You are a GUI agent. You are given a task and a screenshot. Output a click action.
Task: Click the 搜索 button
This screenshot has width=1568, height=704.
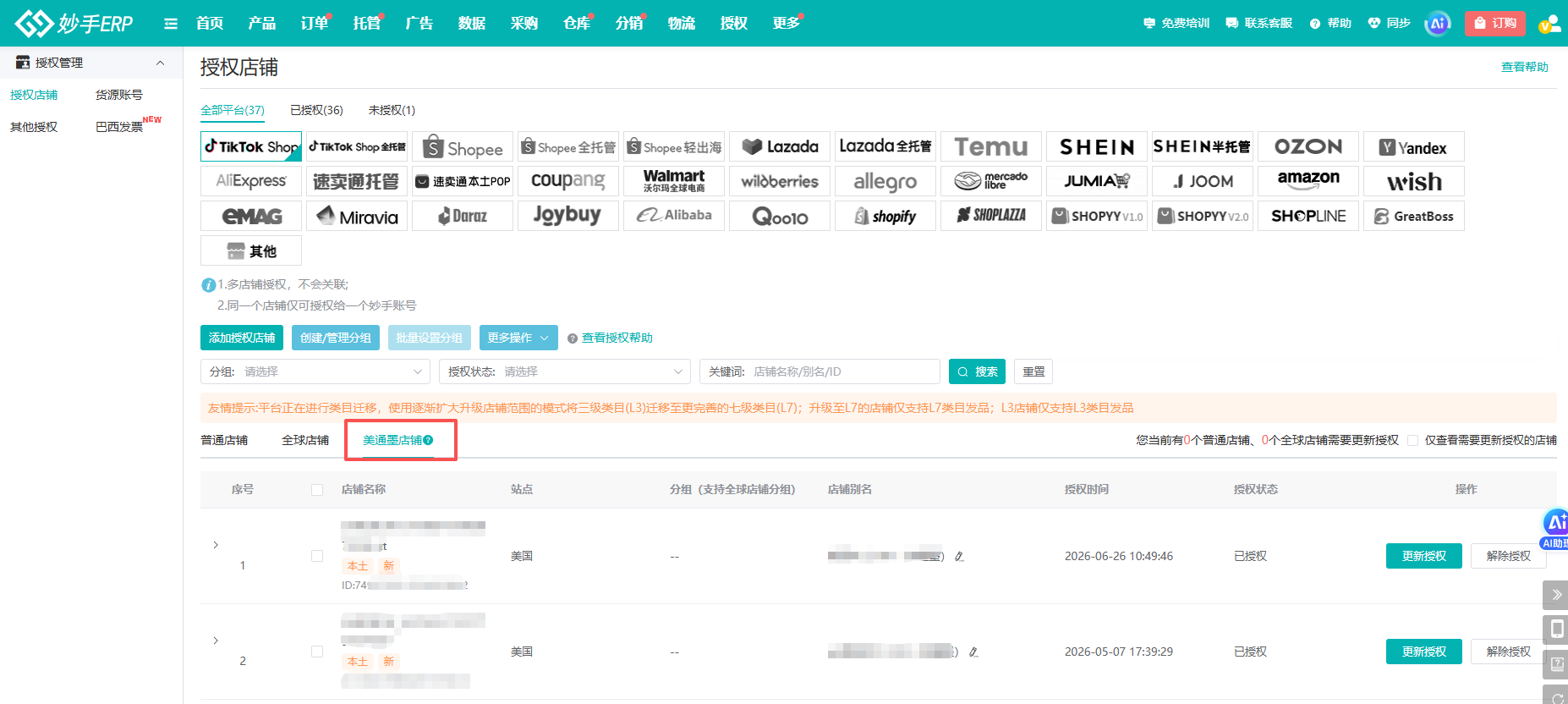tap(977, 371)
